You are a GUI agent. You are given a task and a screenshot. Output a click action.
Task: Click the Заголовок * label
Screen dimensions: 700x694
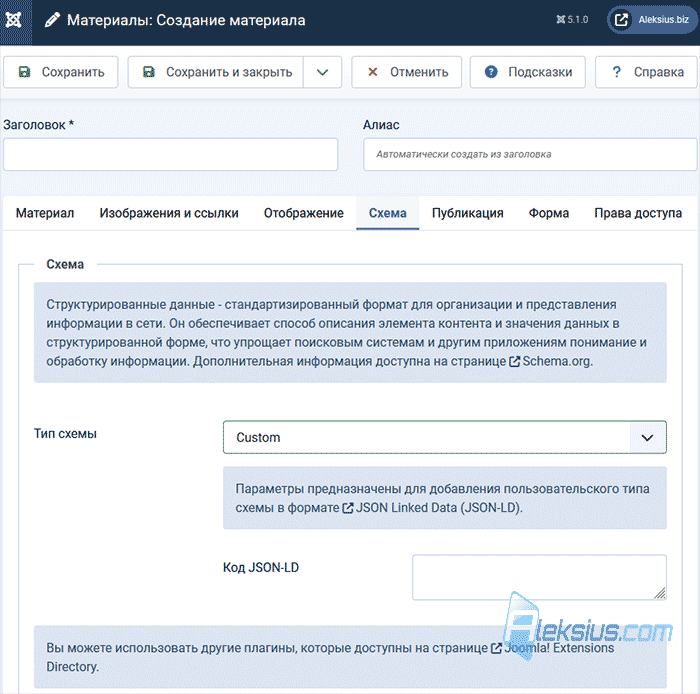pos(38,125)
